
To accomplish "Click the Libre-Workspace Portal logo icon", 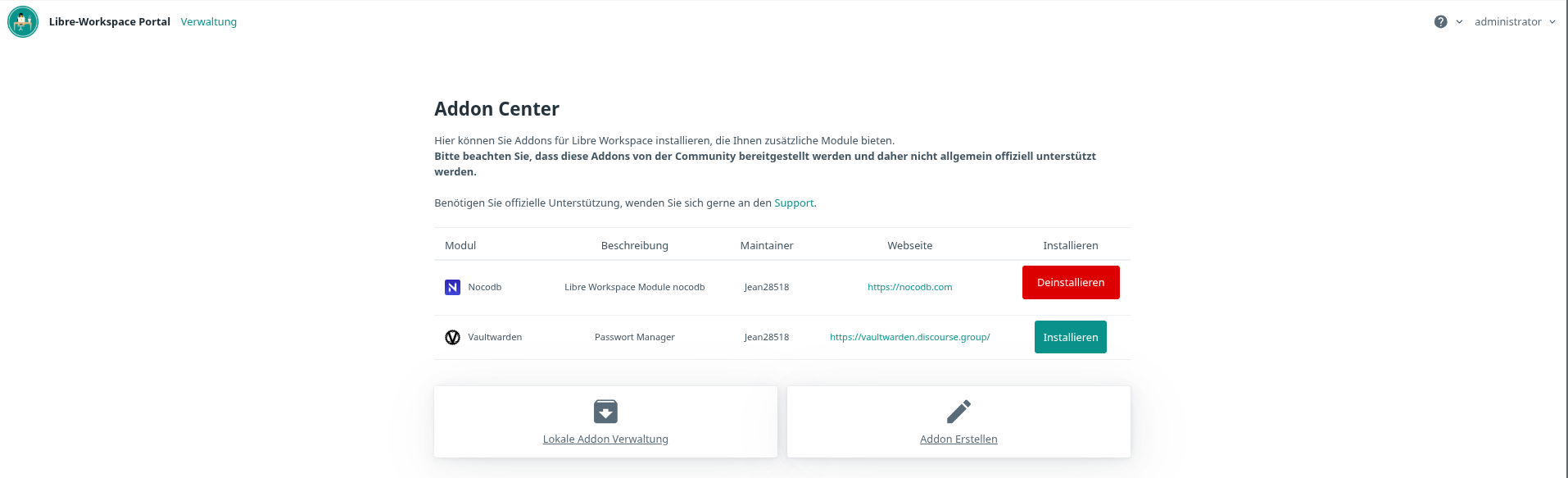I will 23,21.
